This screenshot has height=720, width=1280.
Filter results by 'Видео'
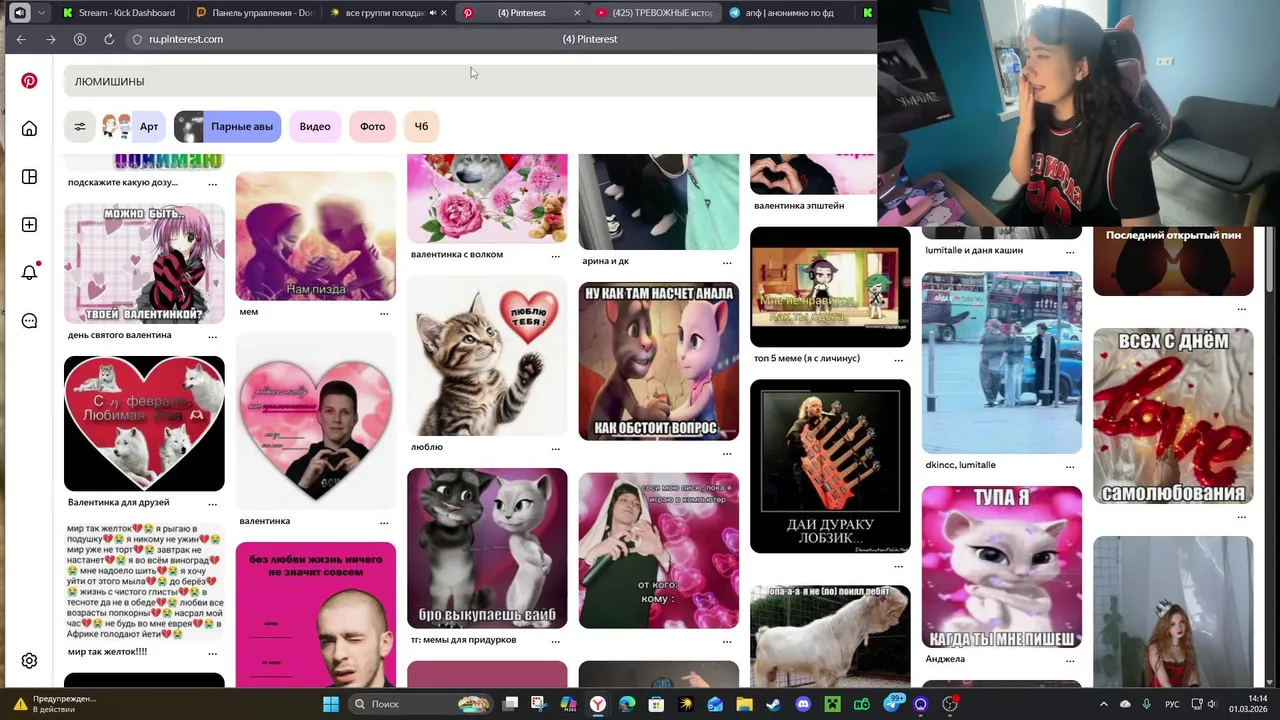(315, 126)
